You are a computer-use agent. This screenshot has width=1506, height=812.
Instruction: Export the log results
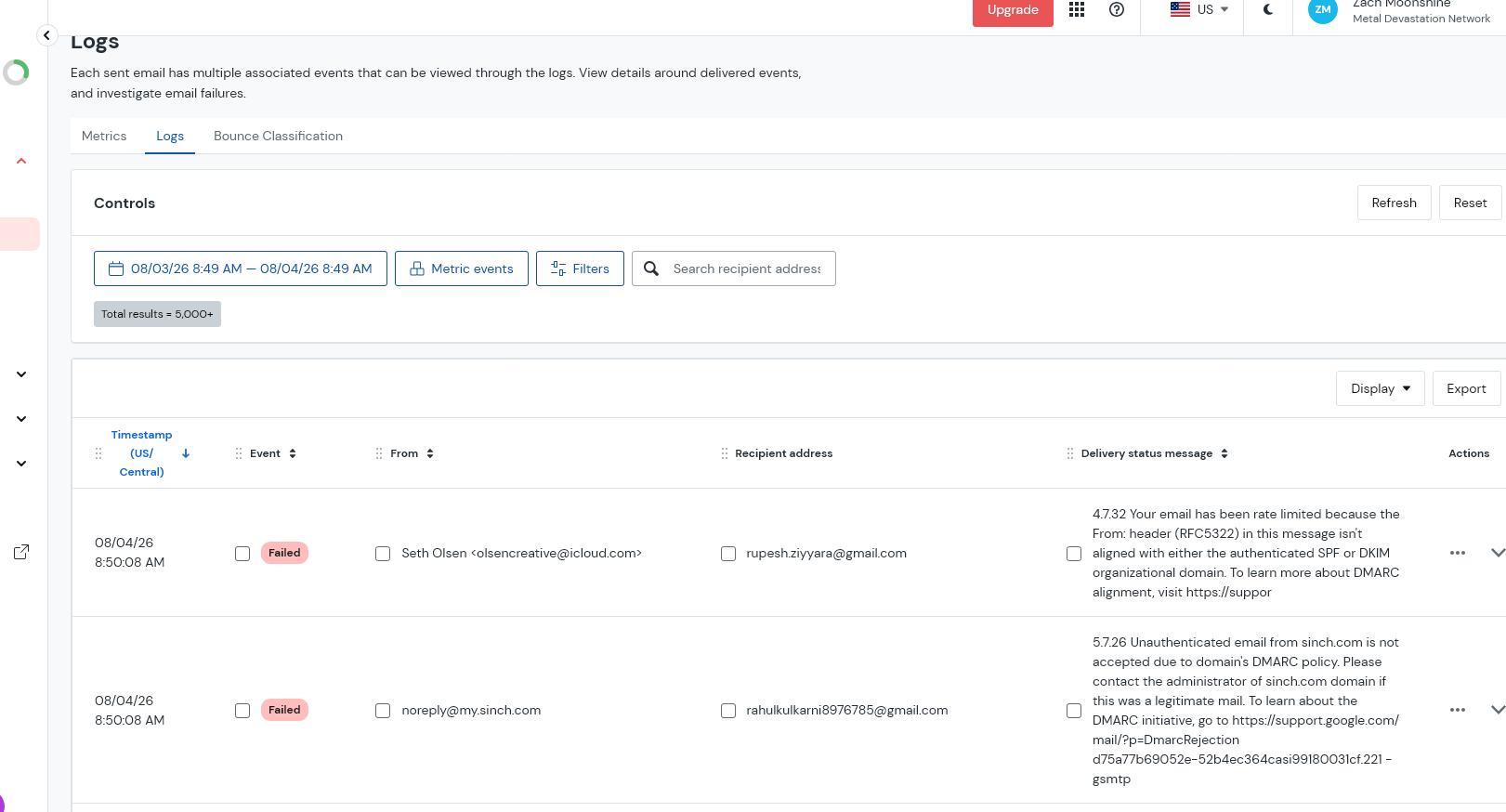click(x=1466, y=388)
